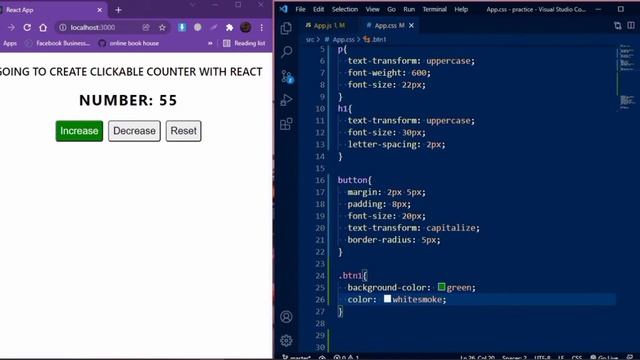Click the split editor icon in VS Code
This screenshot has height=360, width=640.
(x=631, y=26)
